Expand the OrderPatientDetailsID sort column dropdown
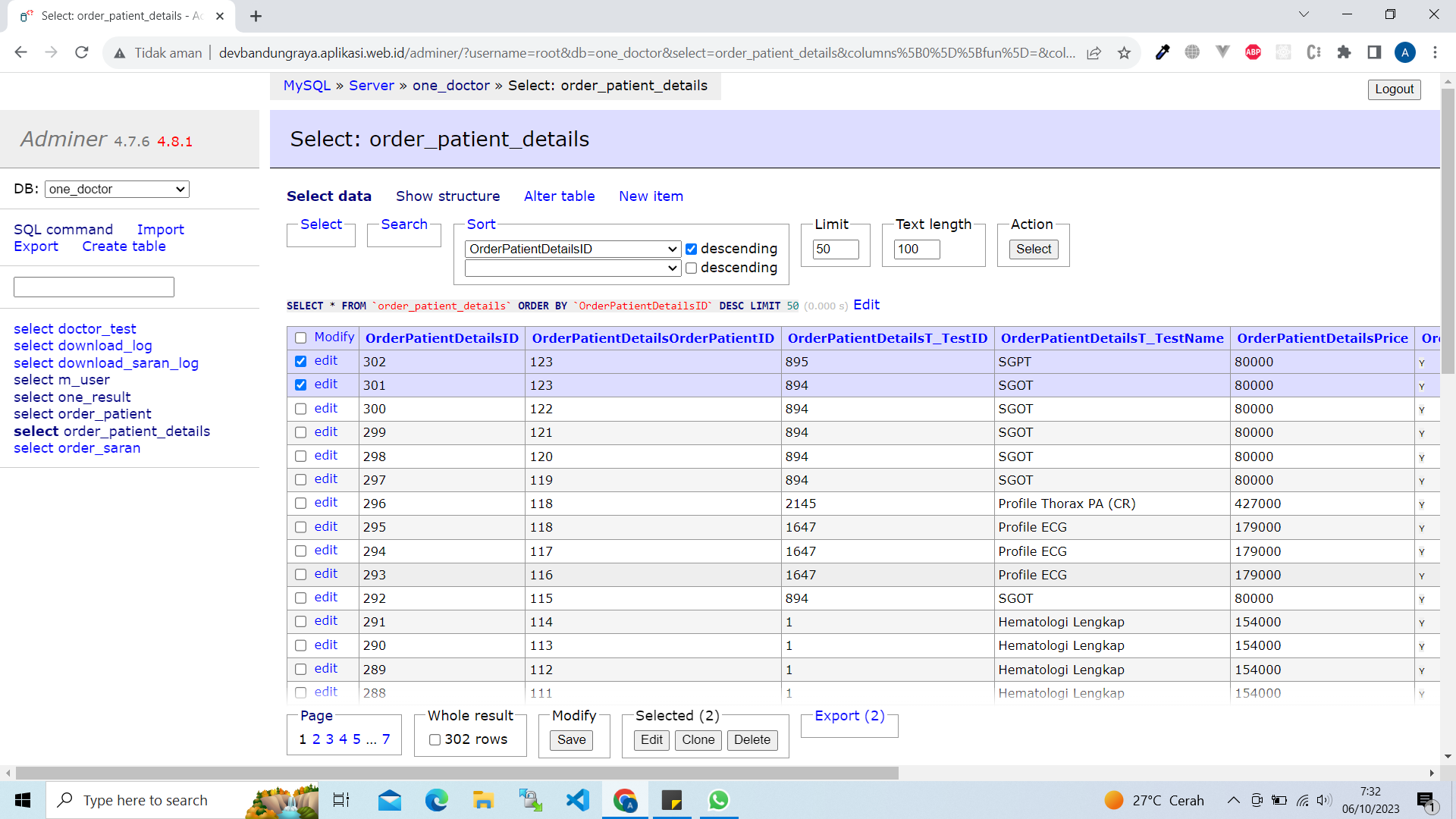 pyautogui.click(x=573, y=249)
